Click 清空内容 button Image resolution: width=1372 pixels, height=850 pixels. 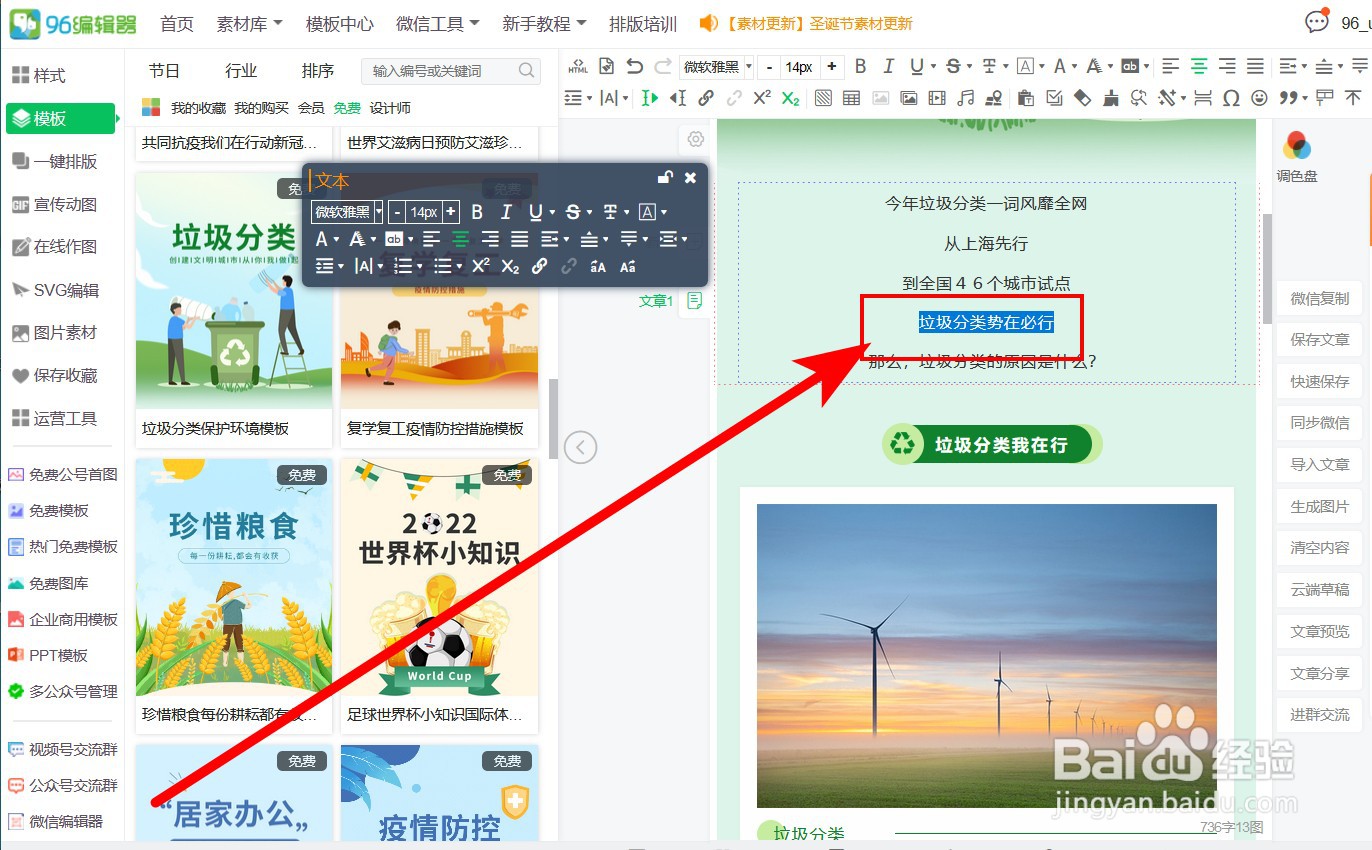(x=1319, y=547)
